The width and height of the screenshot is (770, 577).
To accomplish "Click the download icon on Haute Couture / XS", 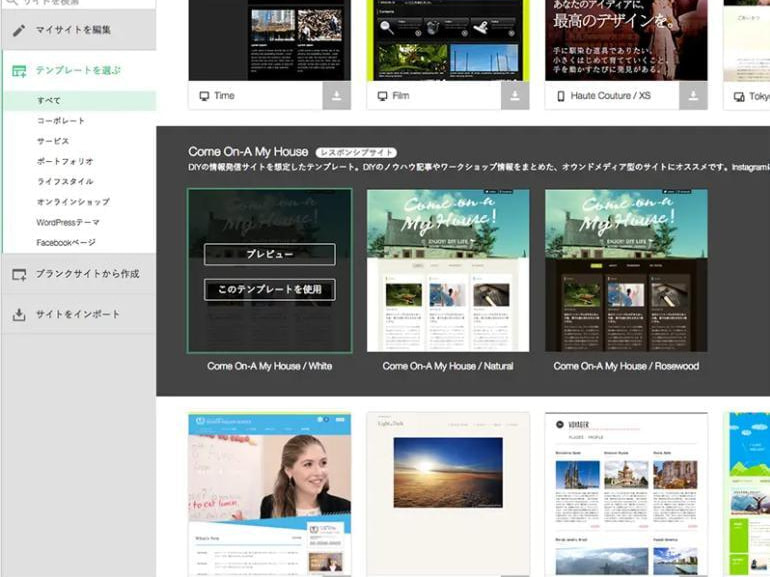I will (693, 96).
